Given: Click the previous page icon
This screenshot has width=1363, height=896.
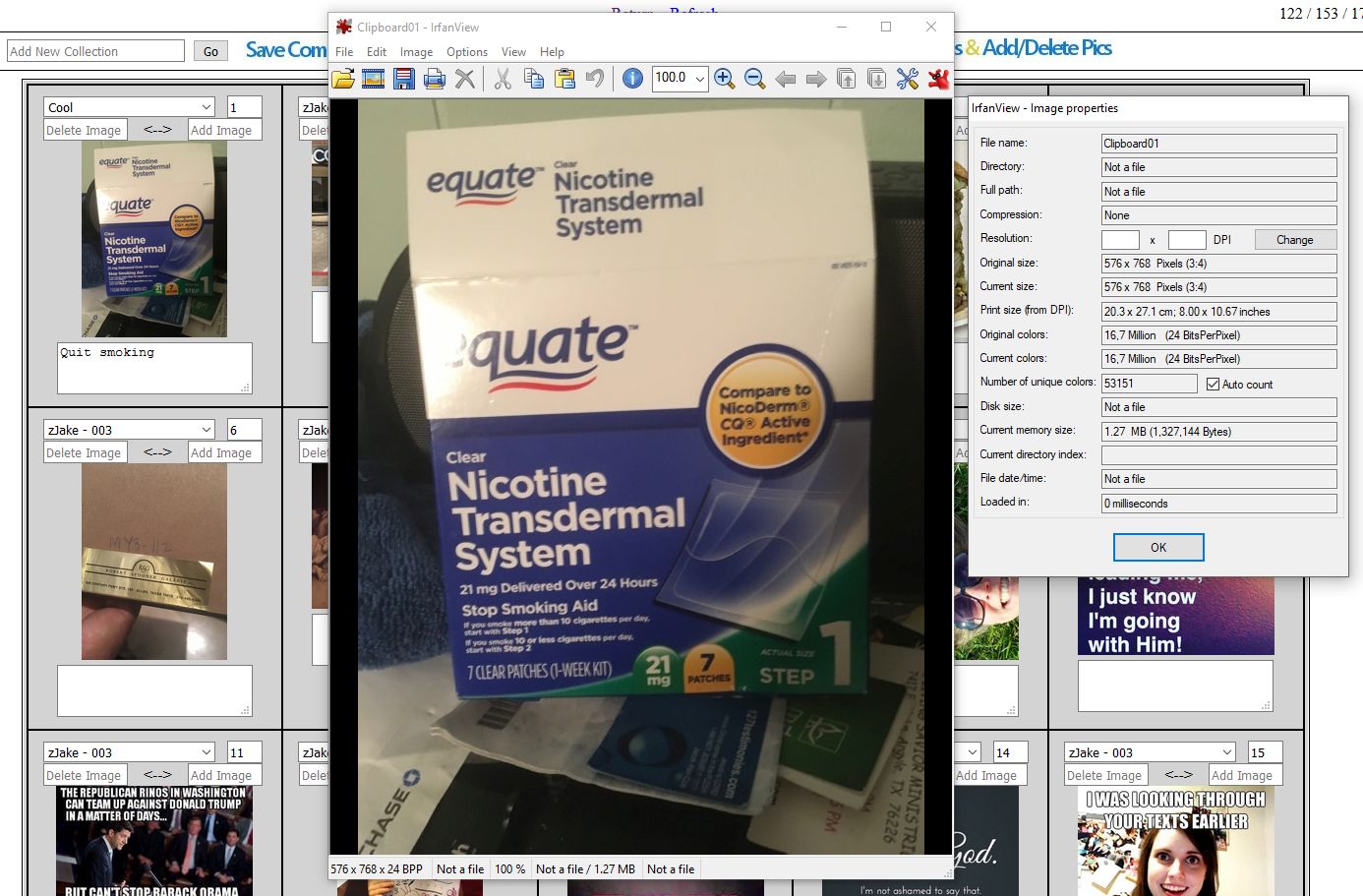Looking at the screenshot, I should 846,79.
